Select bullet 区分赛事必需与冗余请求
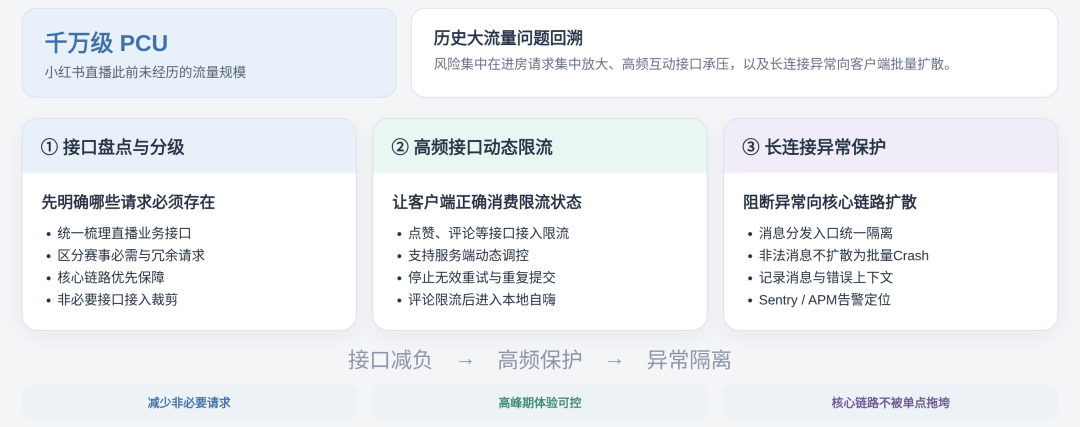Screen dimensions: 1080x427 coord(131,256)
